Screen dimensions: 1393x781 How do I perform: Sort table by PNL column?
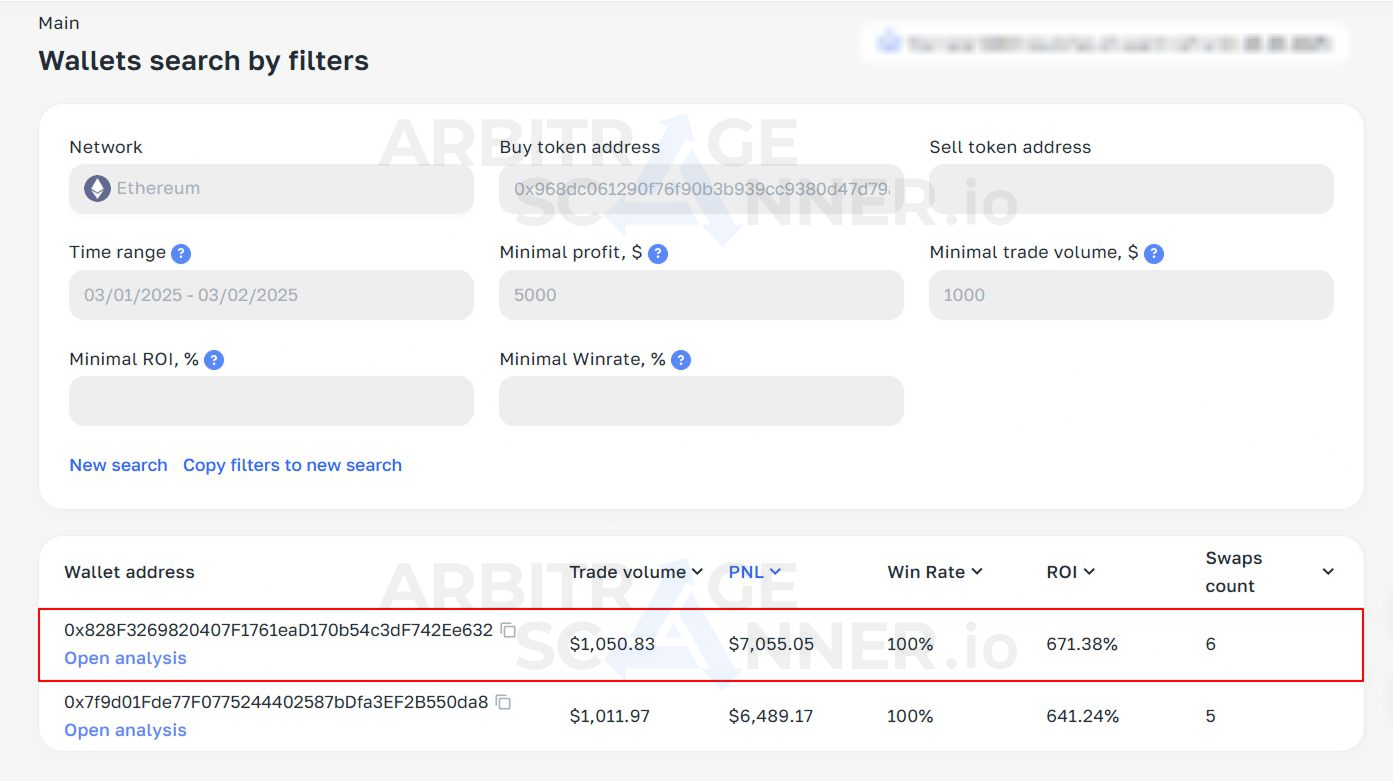point(755,572)
